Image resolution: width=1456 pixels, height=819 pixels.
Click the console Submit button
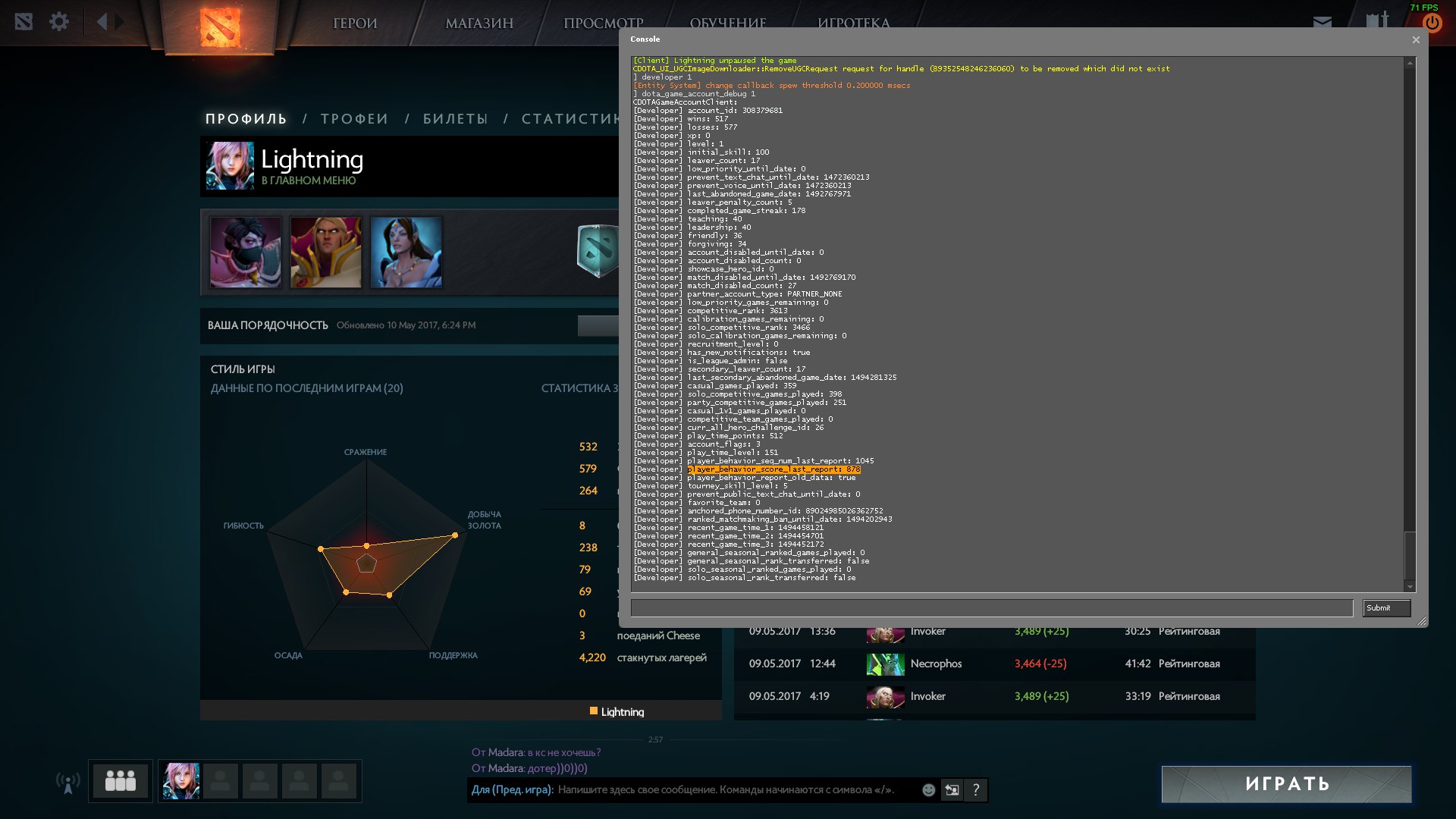[x=1385, y=608]
